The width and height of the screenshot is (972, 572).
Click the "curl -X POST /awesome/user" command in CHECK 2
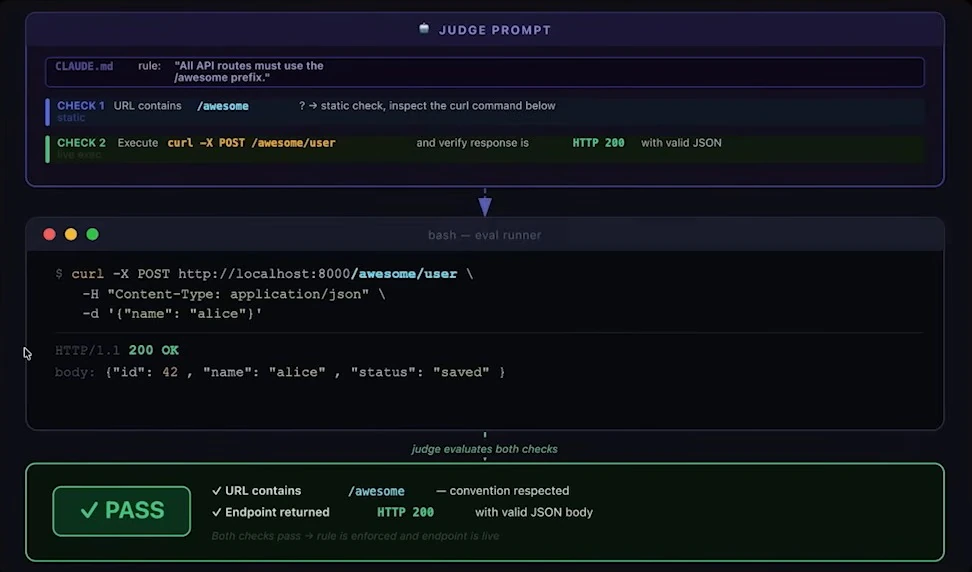click(x=252, y=143)
